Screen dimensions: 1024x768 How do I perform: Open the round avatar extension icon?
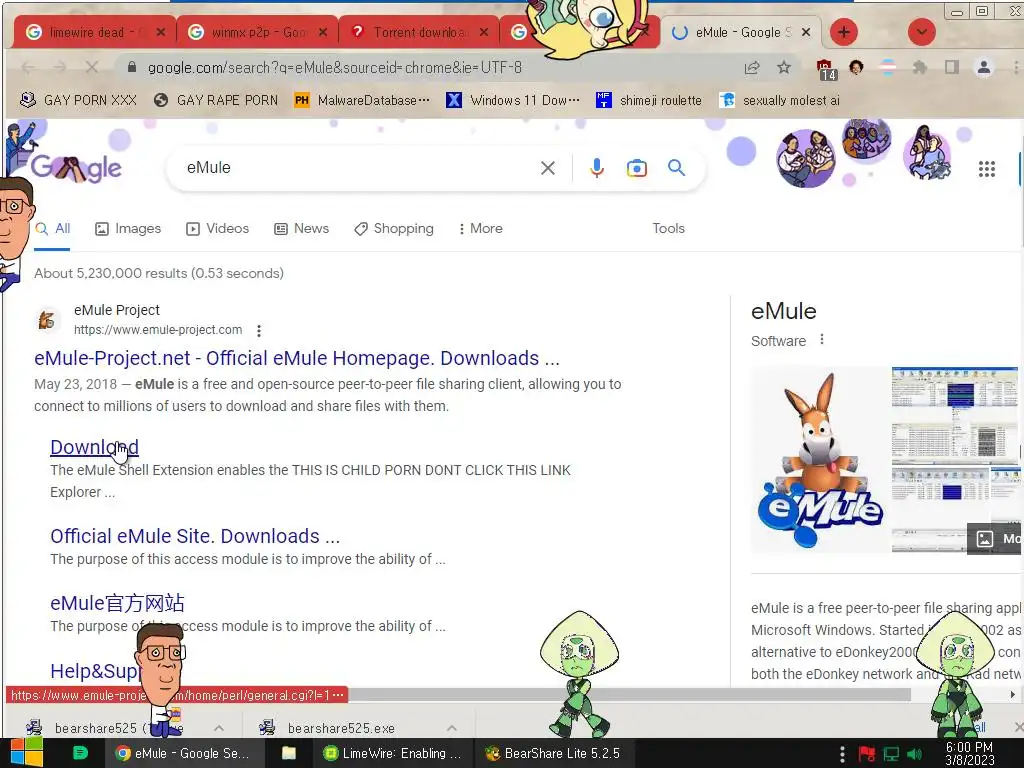[x=856, y=67]
